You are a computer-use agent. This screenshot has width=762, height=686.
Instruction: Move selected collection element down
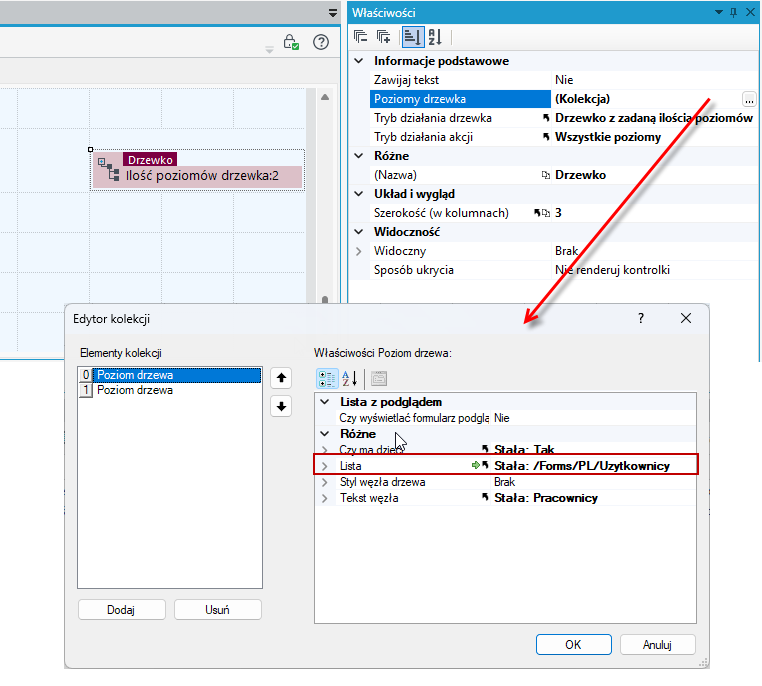[281, 406]
